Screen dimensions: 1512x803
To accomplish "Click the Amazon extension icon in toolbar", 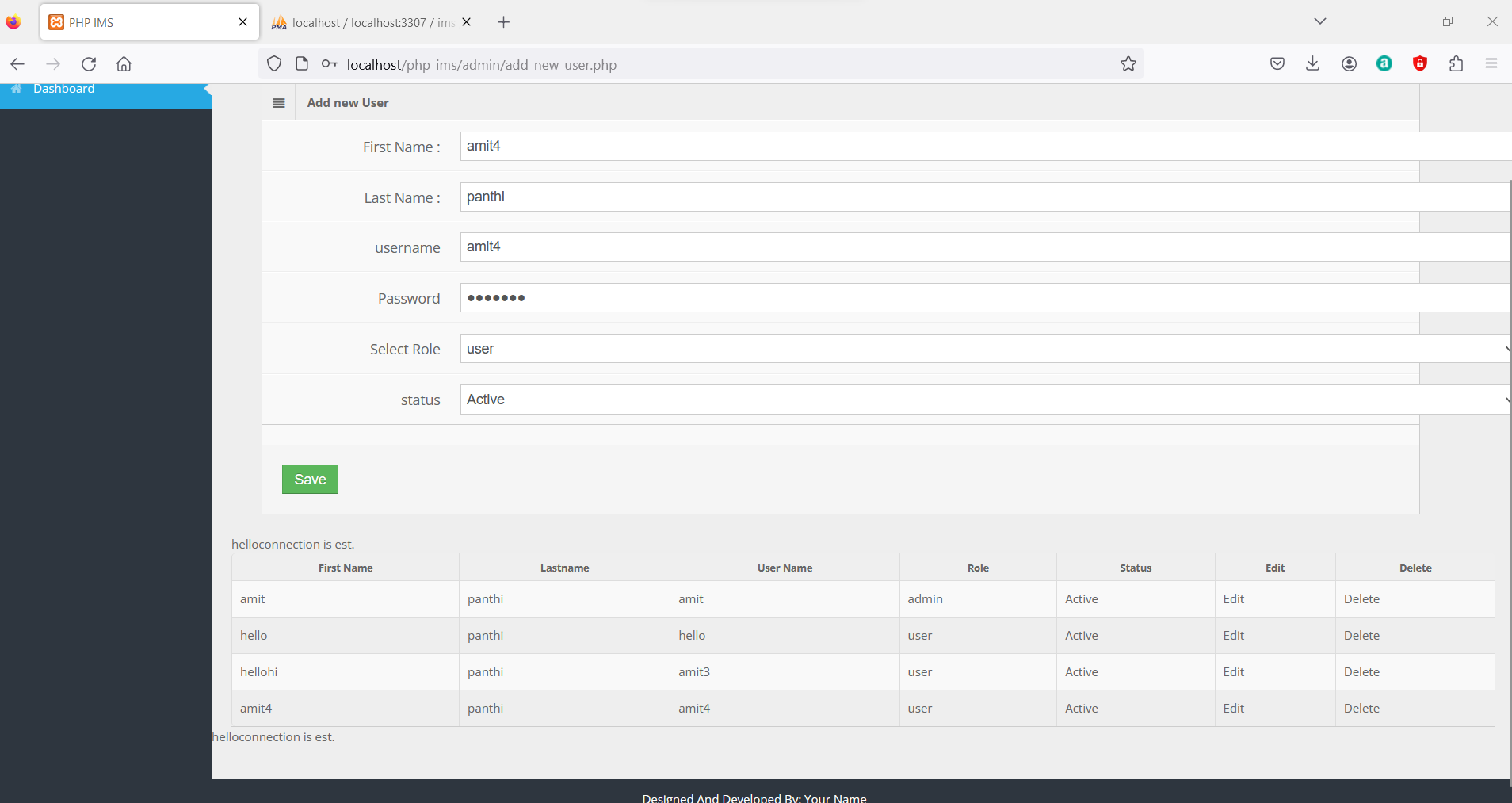I will (x=1383, y=64).
